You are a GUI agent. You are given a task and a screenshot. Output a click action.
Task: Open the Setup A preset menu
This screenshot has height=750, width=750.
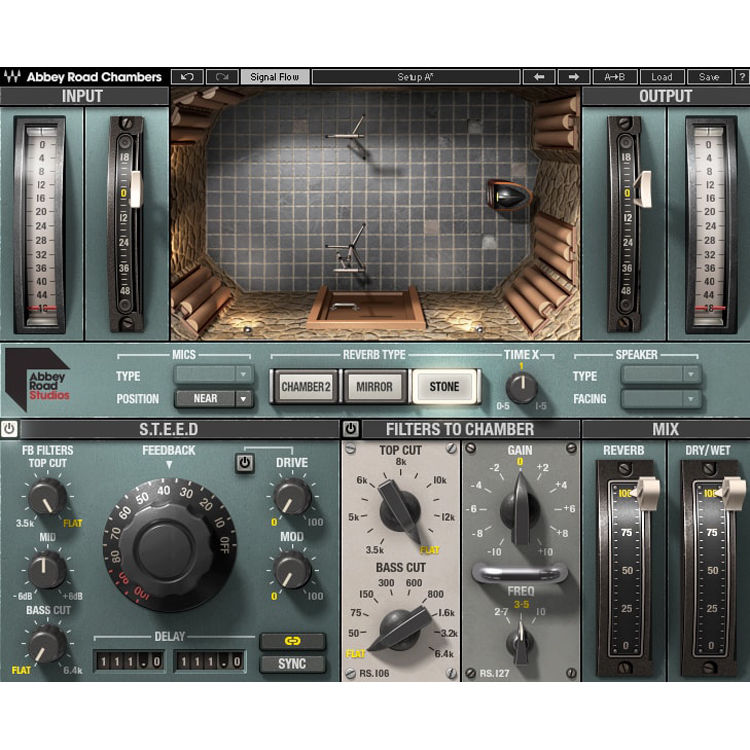[414, 76]
